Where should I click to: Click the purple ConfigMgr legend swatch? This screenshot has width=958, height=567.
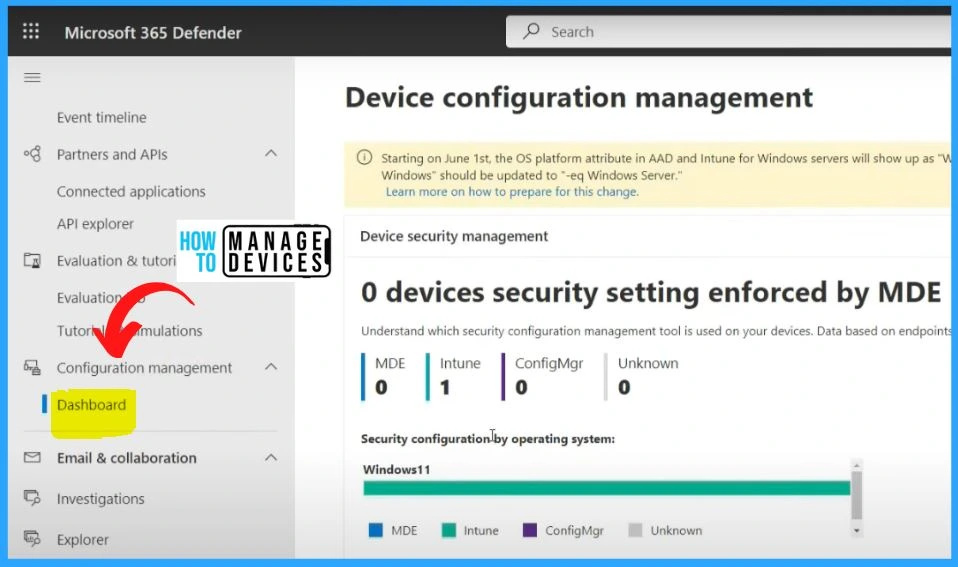coord(530,530)
